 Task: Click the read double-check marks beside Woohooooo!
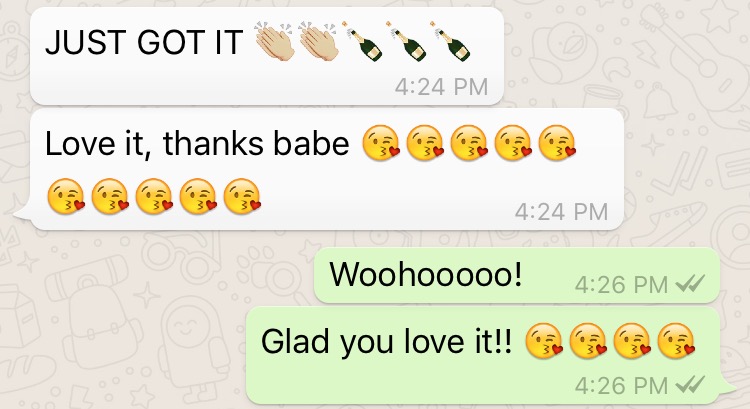(x=690, y=284)
